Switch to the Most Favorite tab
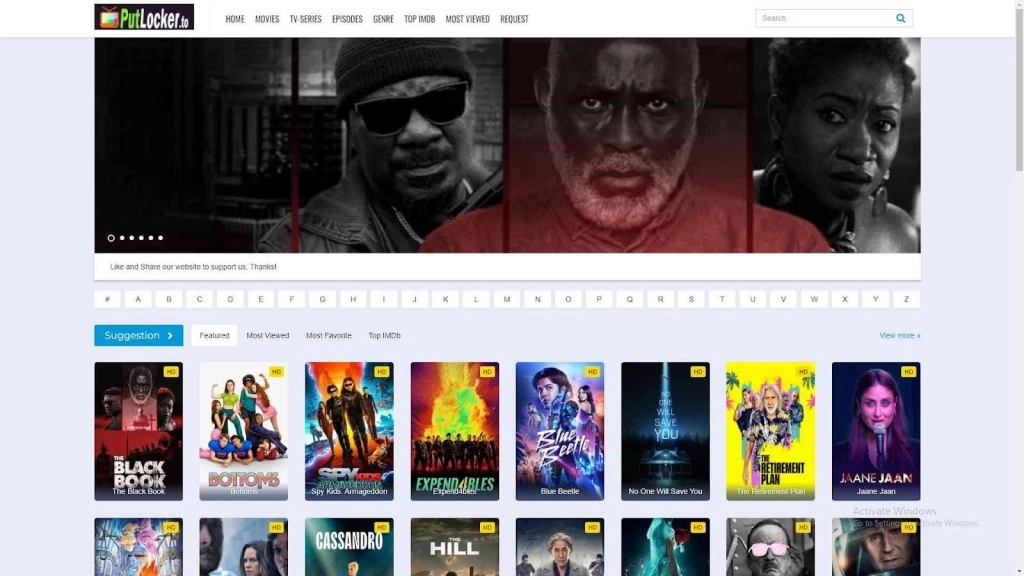This screenshot has width=1024, height=576. pyautogui.click(x=328, y=336)
